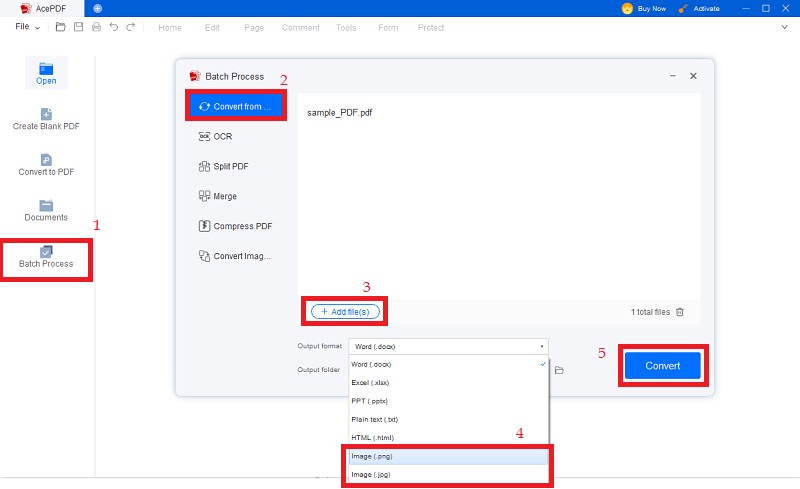Viewport: 800px width, 489px height.
Task: Click the Activate key button
Action: (699, 9)
